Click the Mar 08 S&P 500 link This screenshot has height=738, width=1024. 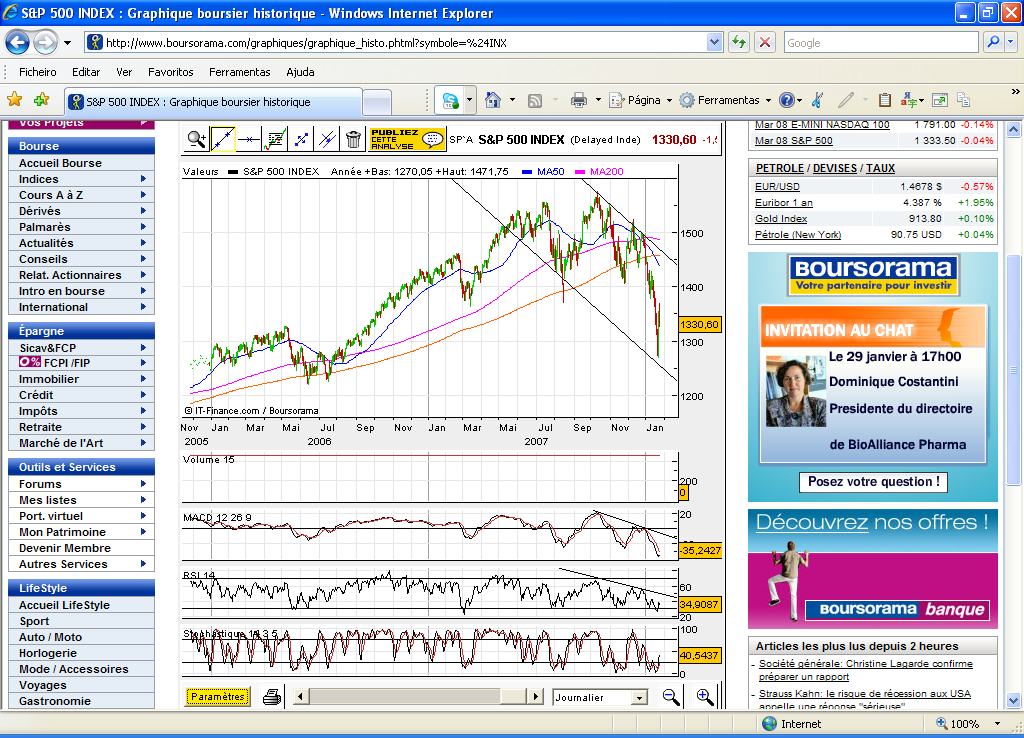[x=793, y=140]
